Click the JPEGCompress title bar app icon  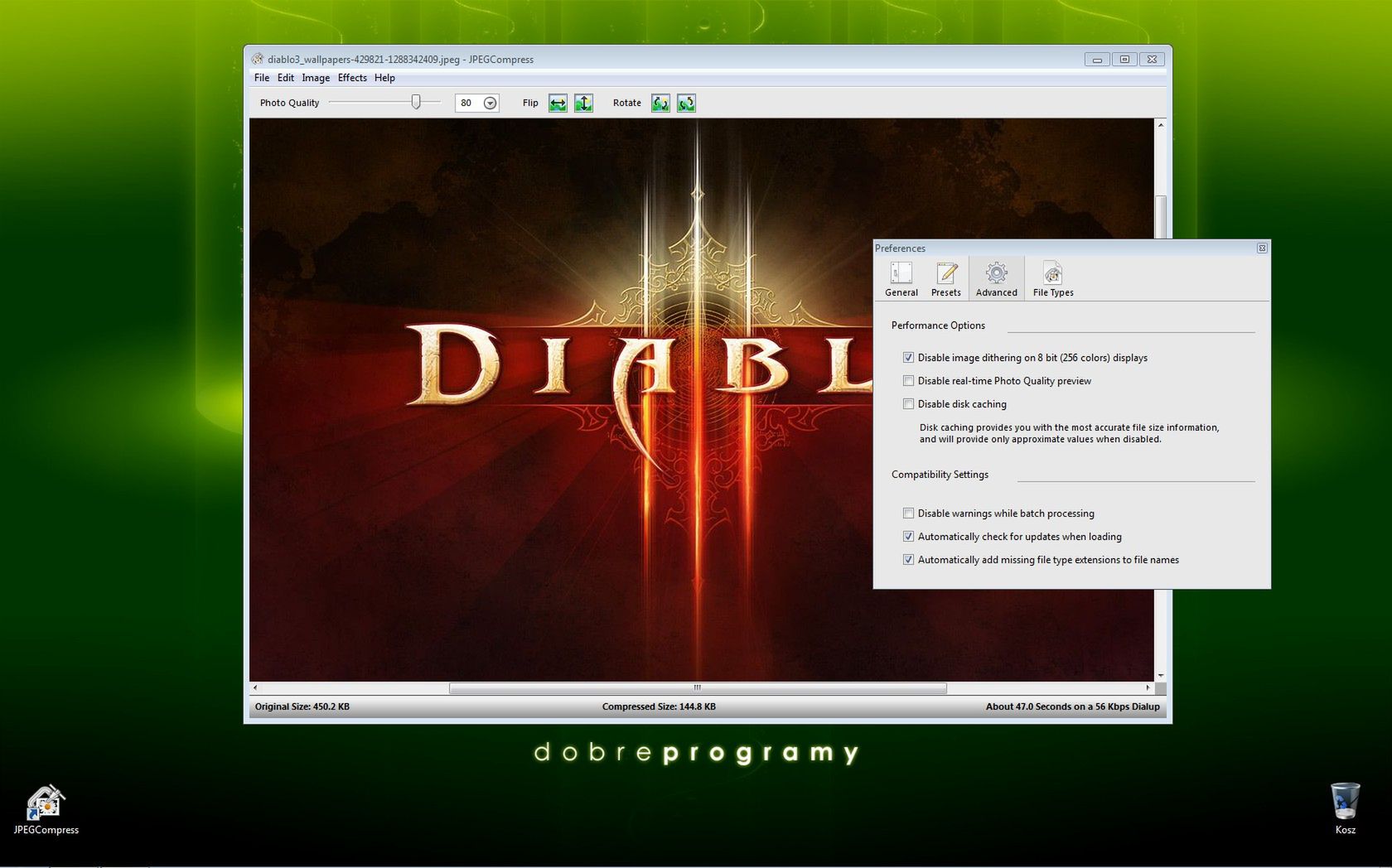pos(258,59)
